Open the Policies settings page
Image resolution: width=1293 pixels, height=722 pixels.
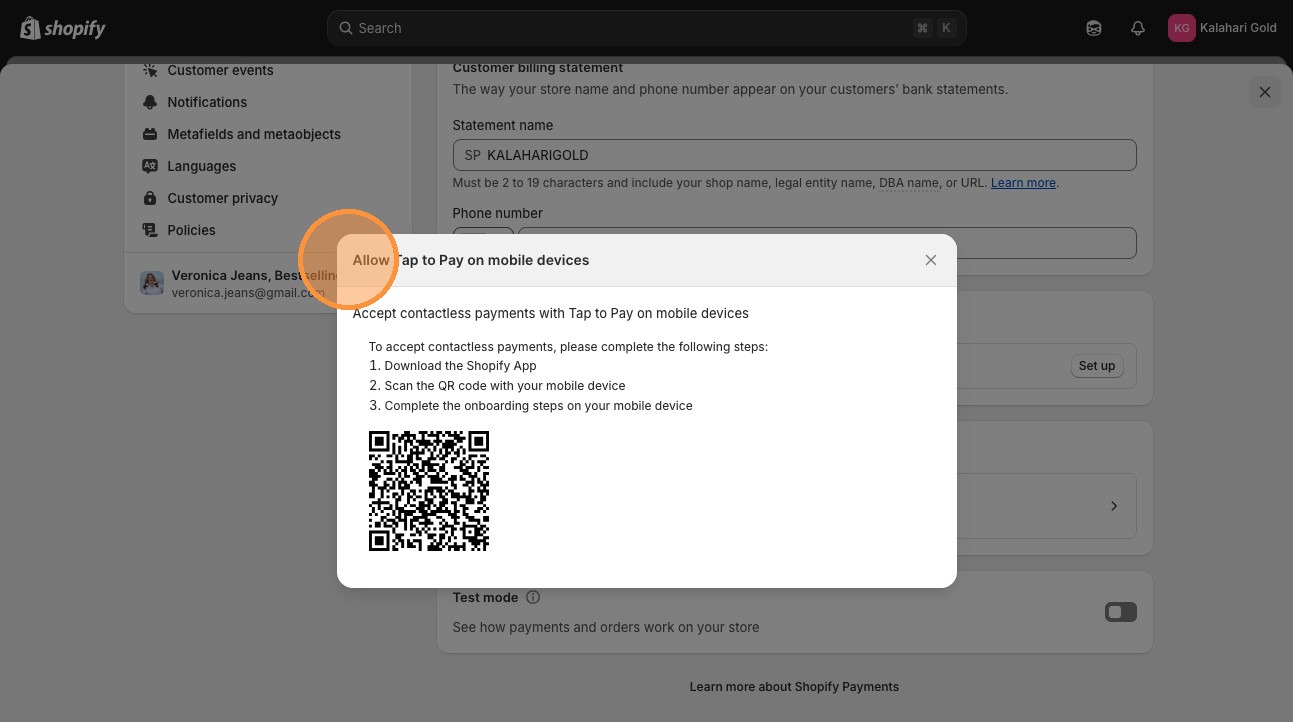coord(191,230)
